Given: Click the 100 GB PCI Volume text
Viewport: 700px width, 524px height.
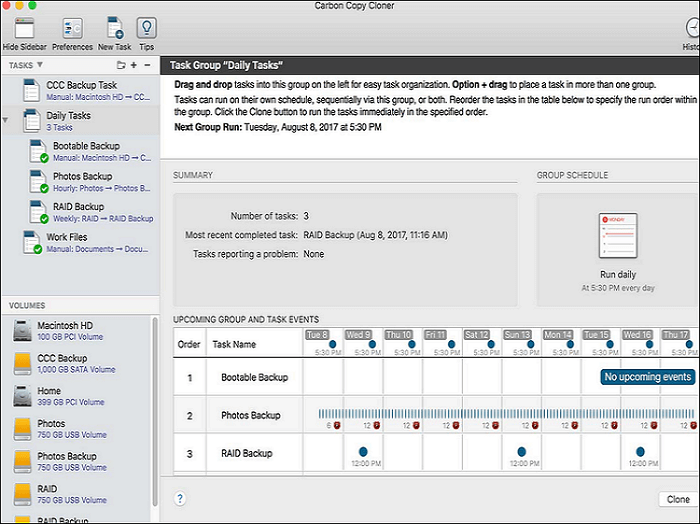Looking at the screenshot, I should (x=70, y=337).
